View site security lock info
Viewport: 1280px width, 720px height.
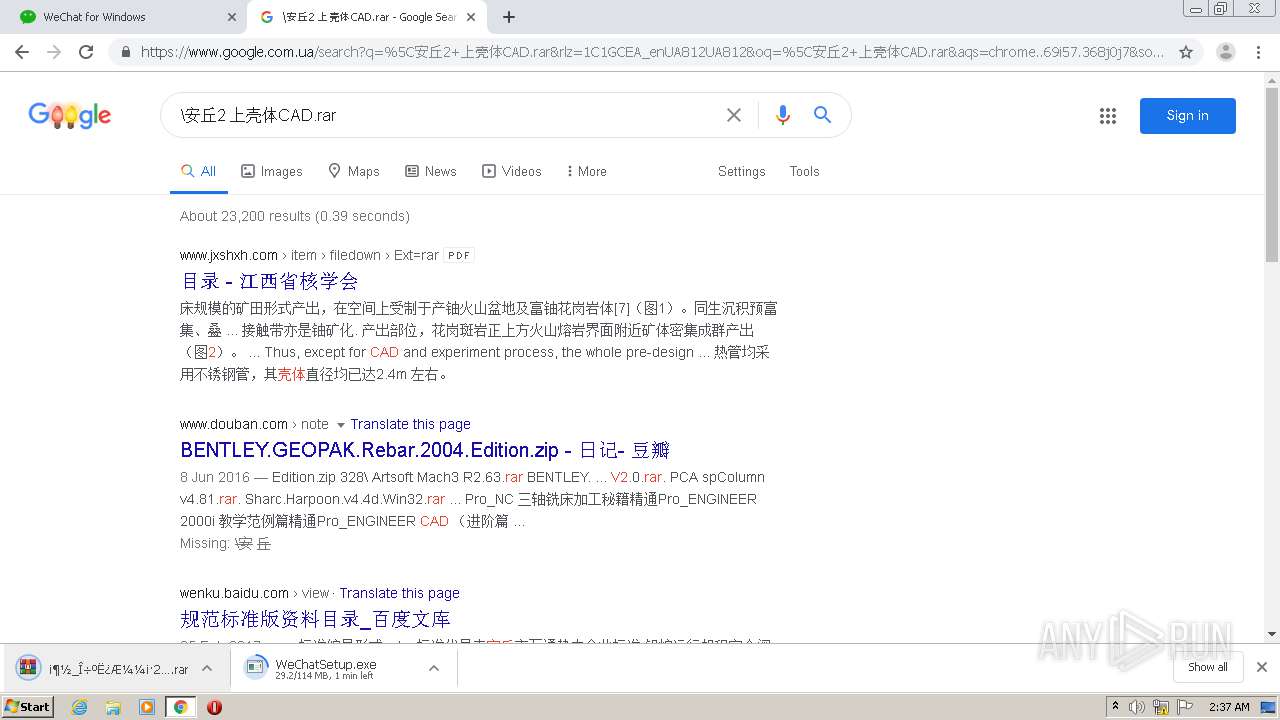click(x=126, y=52)
